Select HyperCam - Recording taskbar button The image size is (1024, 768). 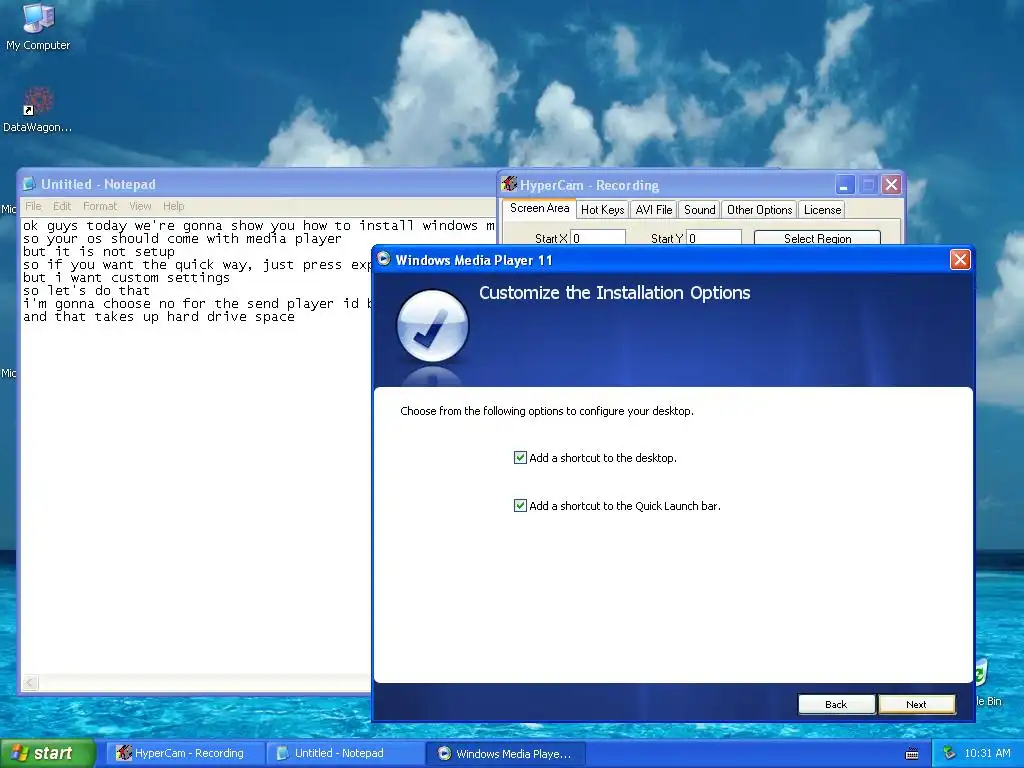coord(183,753)
